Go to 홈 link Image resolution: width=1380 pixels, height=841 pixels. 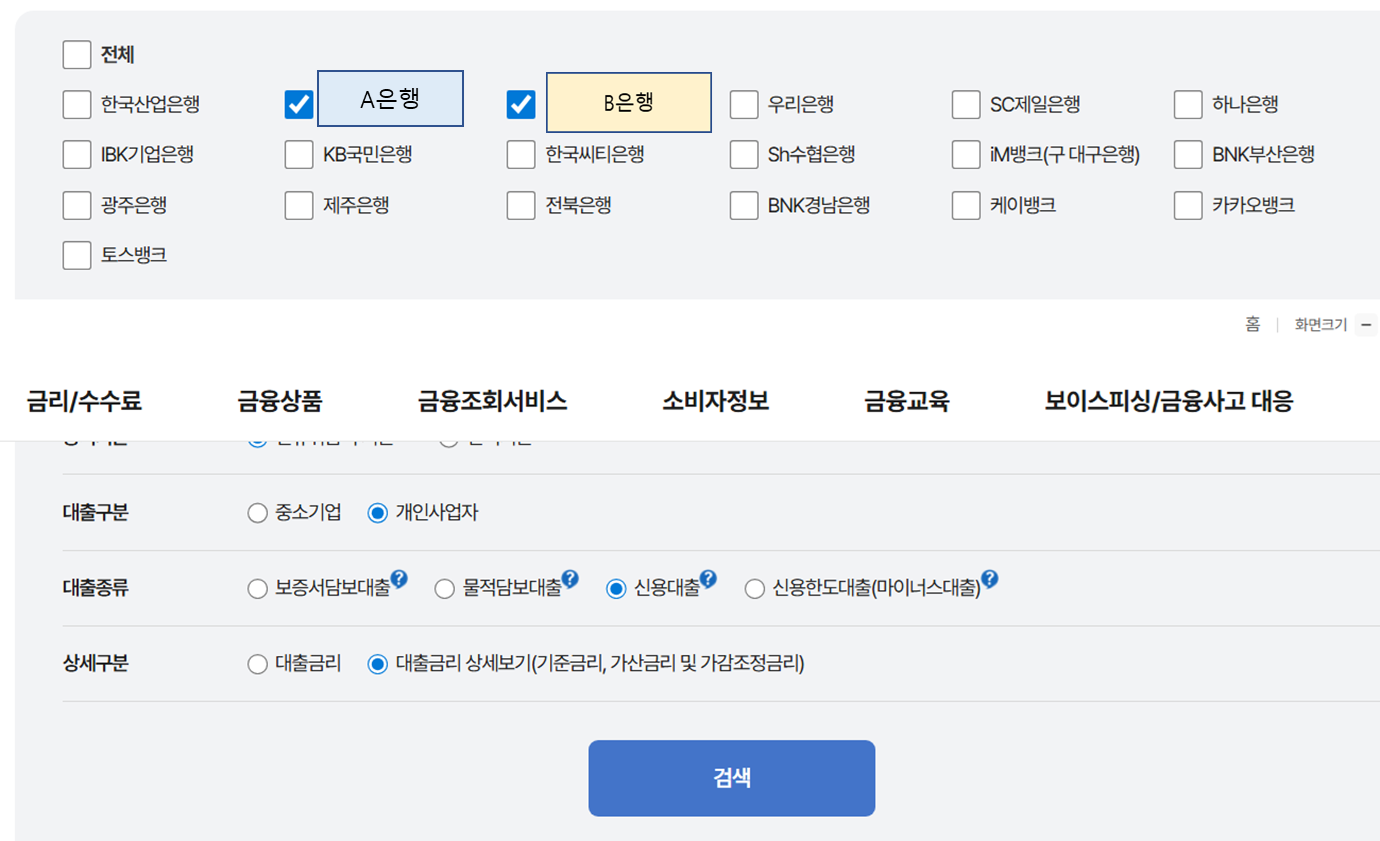pos(1252,325)
